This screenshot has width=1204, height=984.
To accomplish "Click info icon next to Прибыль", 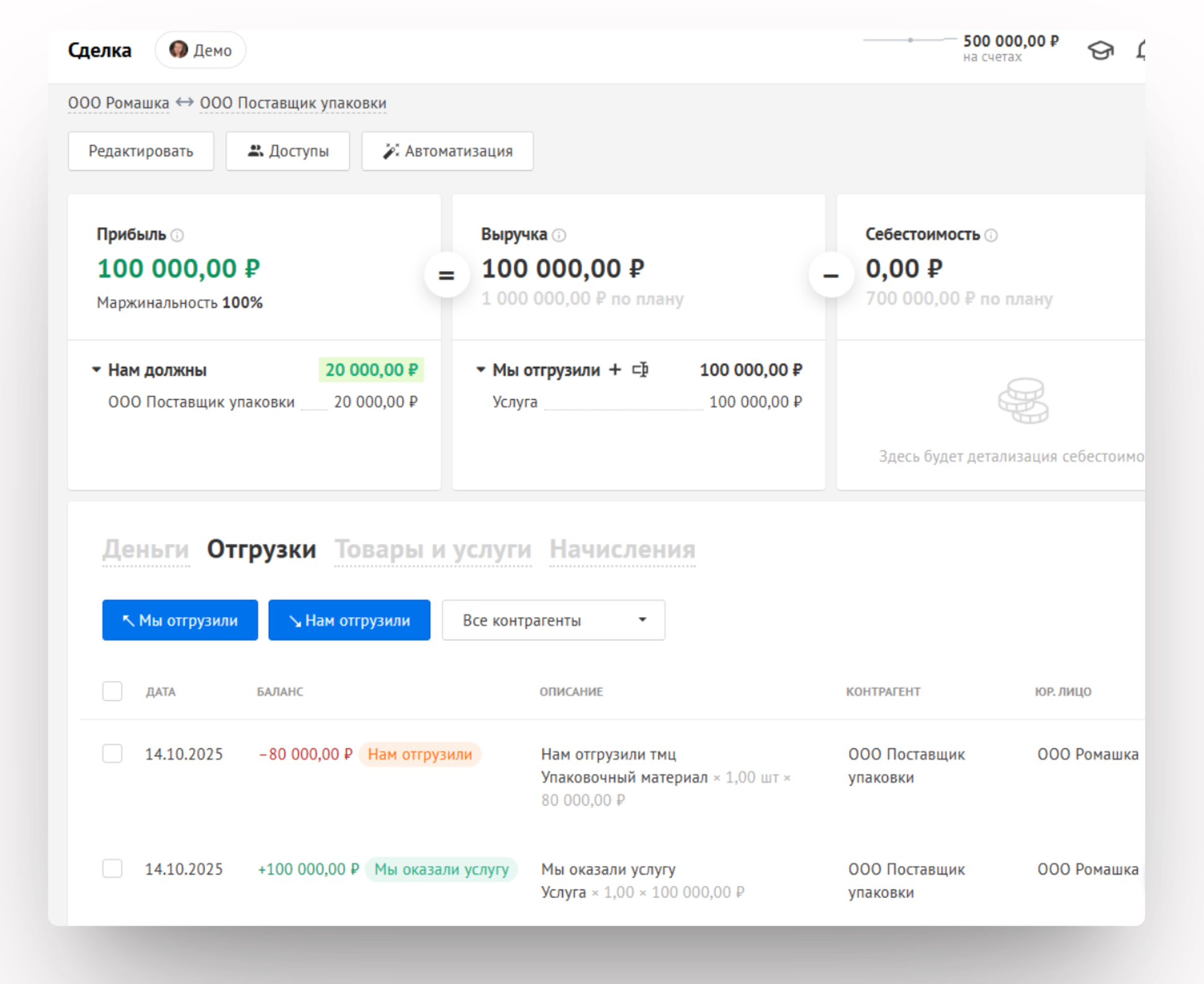I will click(177, 235).
